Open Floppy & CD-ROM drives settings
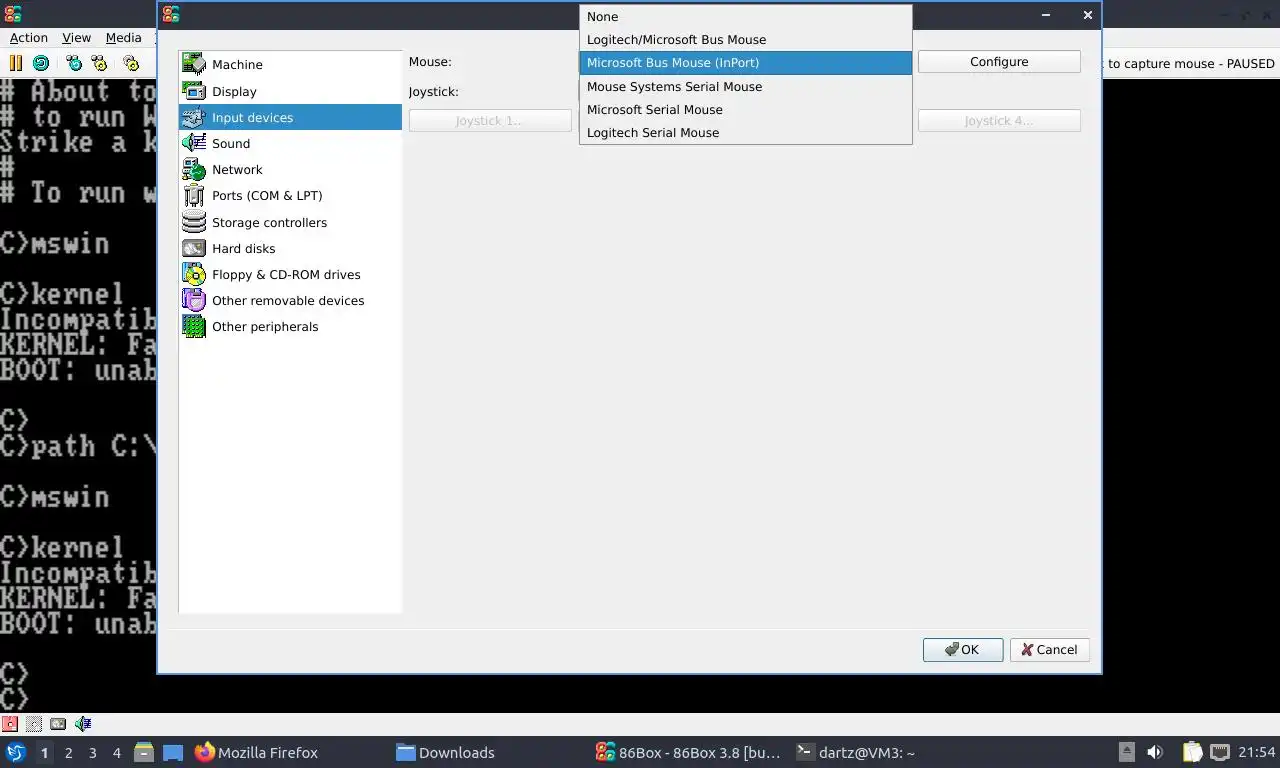 [290, 274]
